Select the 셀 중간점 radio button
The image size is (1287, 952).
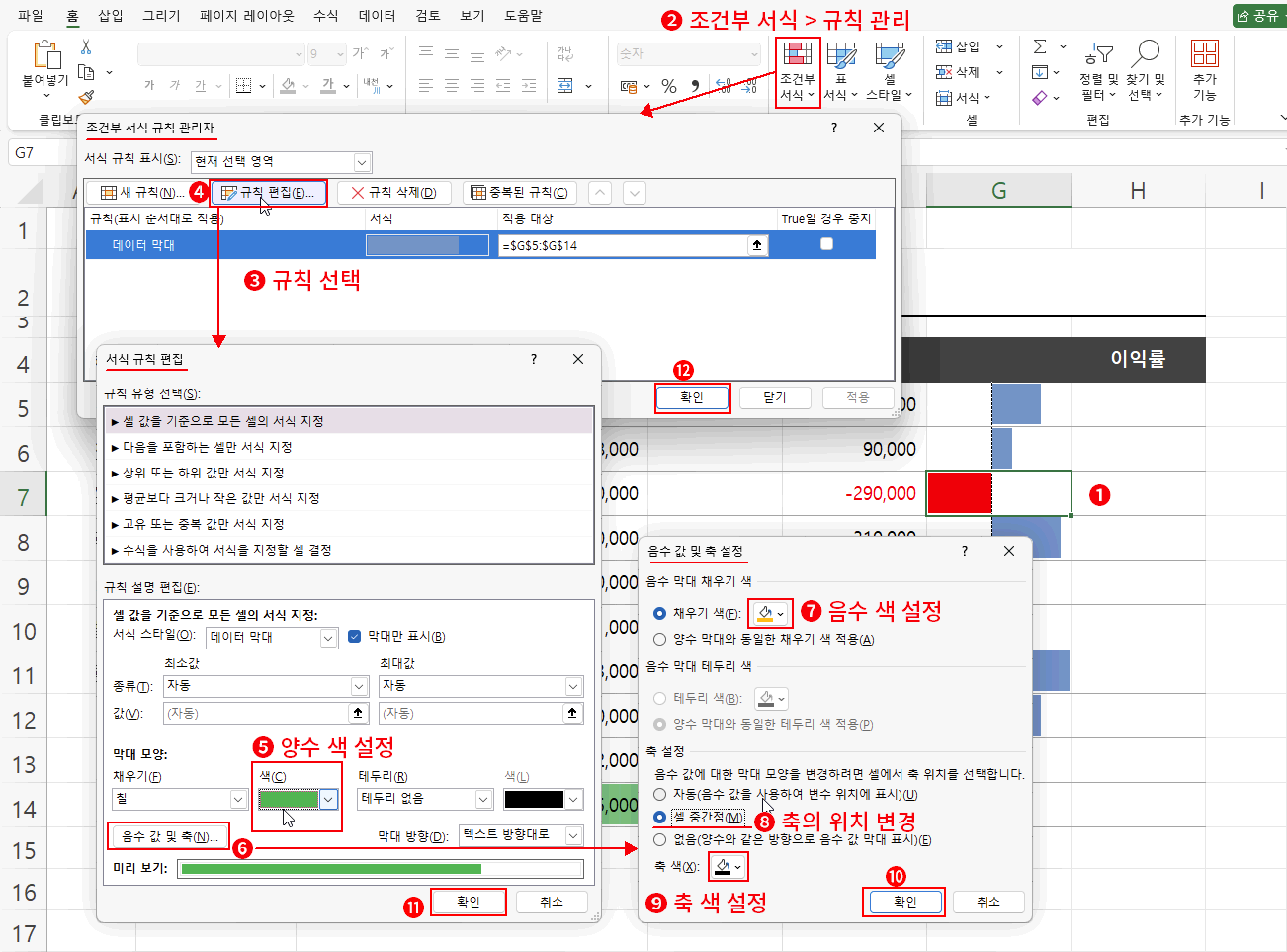click(660, 817)
